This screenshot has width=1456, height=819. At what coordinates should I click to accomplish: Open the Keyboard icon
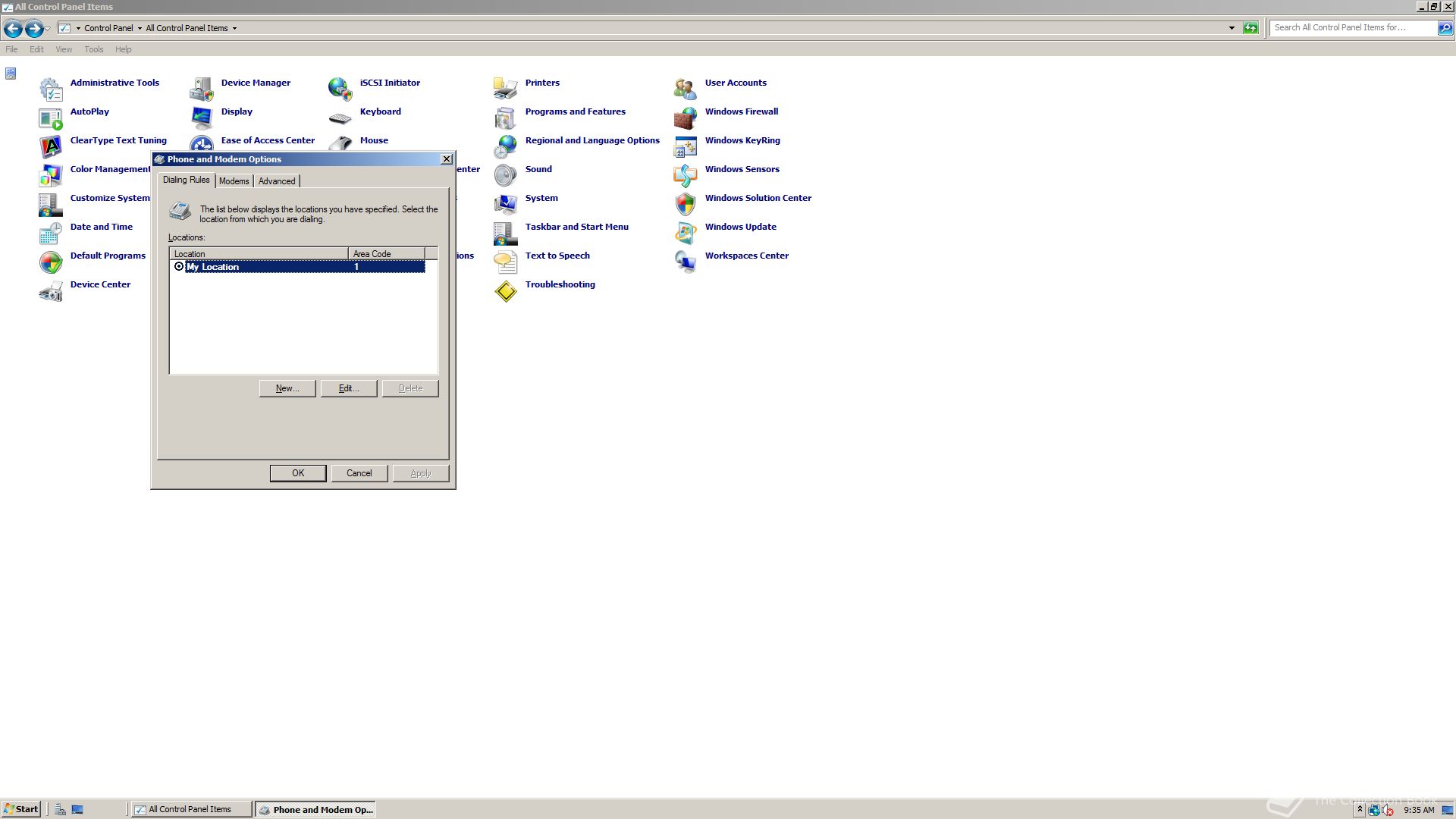point(340,118)
